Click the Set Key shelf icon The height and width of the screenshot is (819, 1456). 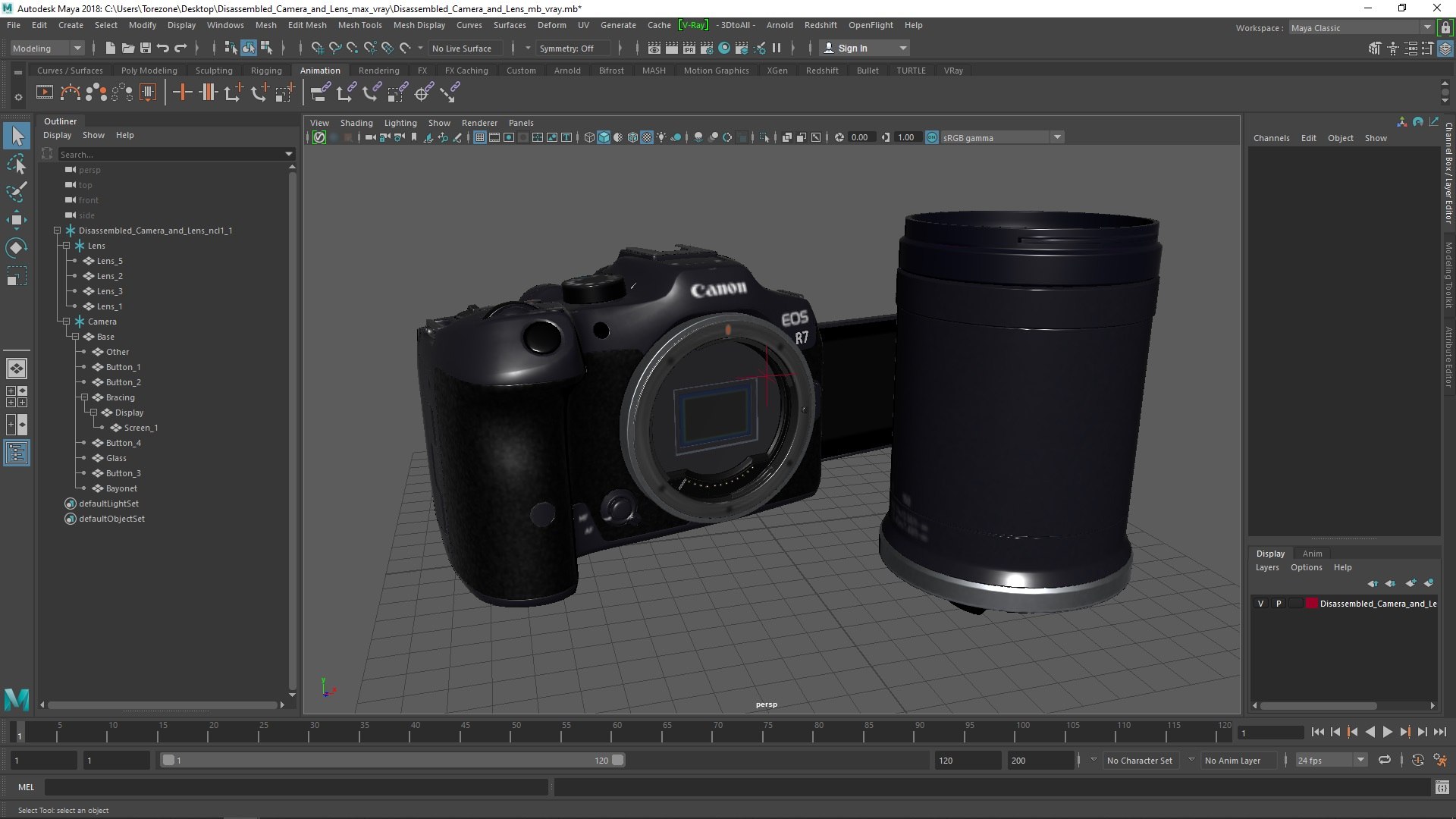coord(182,93)
